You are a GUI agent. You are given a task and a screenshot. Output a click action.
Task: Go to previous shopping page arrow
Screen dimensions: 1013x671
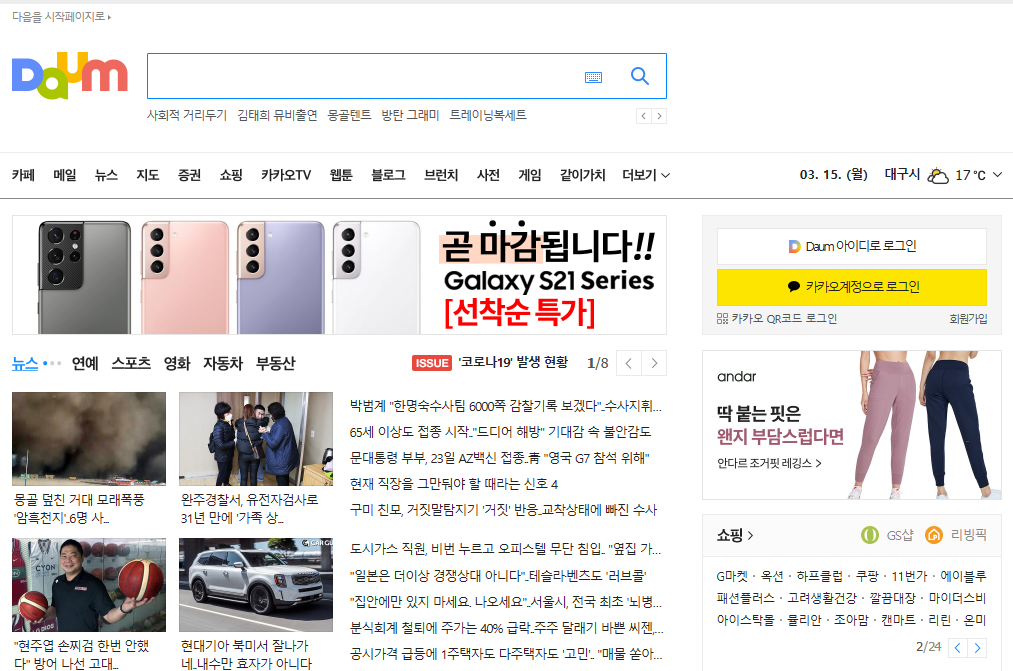point(957,648)
